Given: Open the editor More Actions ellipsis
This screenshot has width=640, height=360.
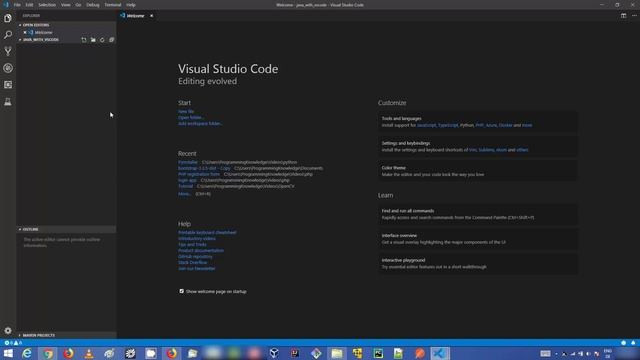Looking at the screenshot, I should click(634, 16).
